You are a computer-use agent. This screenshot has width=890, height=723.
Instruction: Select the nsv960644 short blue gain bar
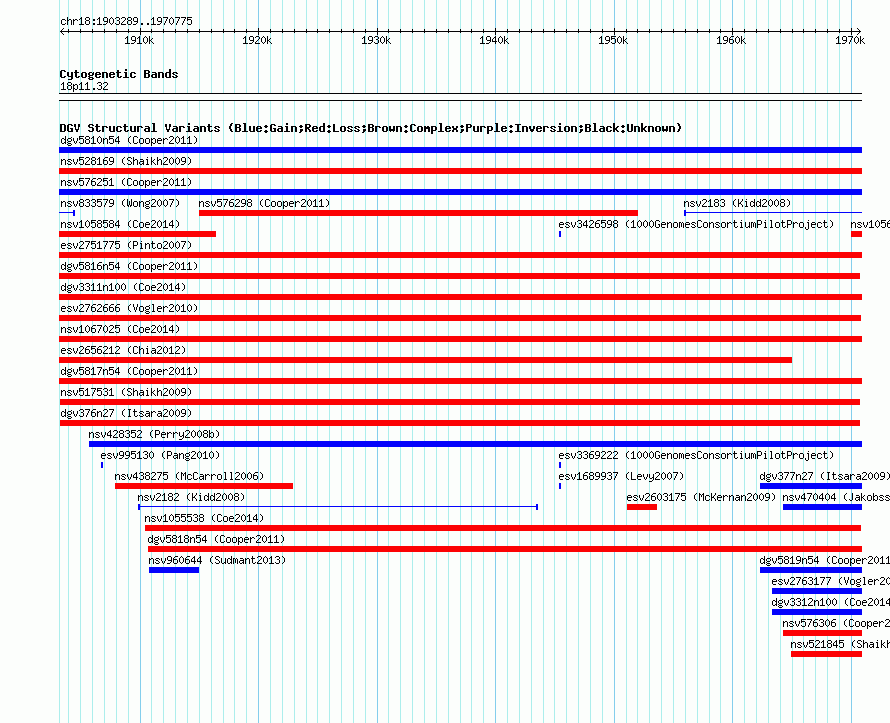[174, 570]
